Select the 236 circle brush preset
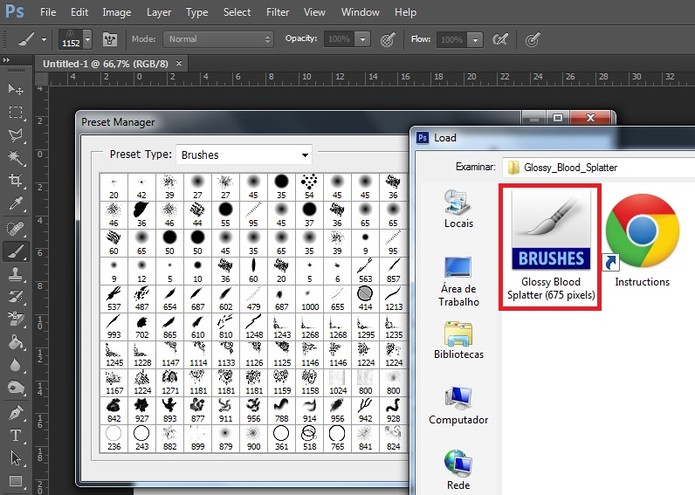This screenshot has height=495, width=695. [114, 438]
